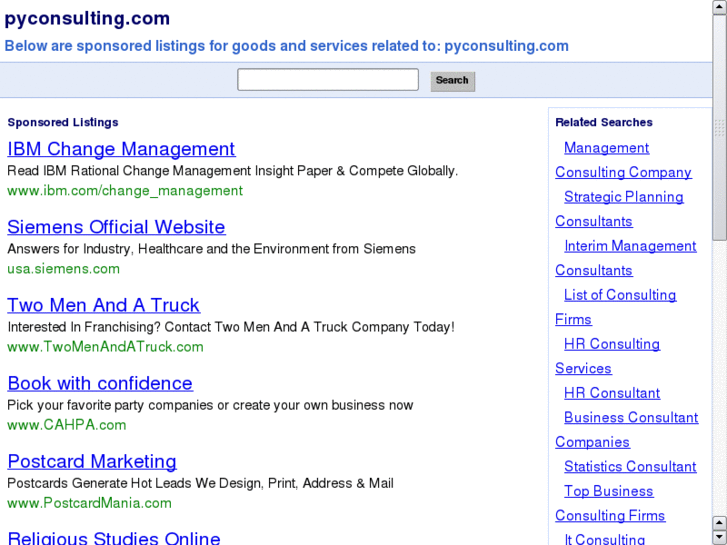The image size is (727, 545).
Task: Open the Religious Studies Online listing
Action: point(114,538)
